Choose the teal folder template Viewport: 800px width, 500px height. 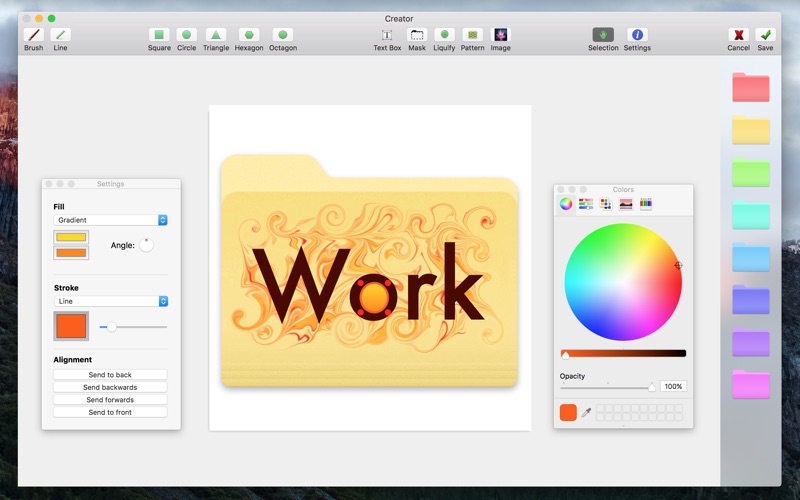751,215
